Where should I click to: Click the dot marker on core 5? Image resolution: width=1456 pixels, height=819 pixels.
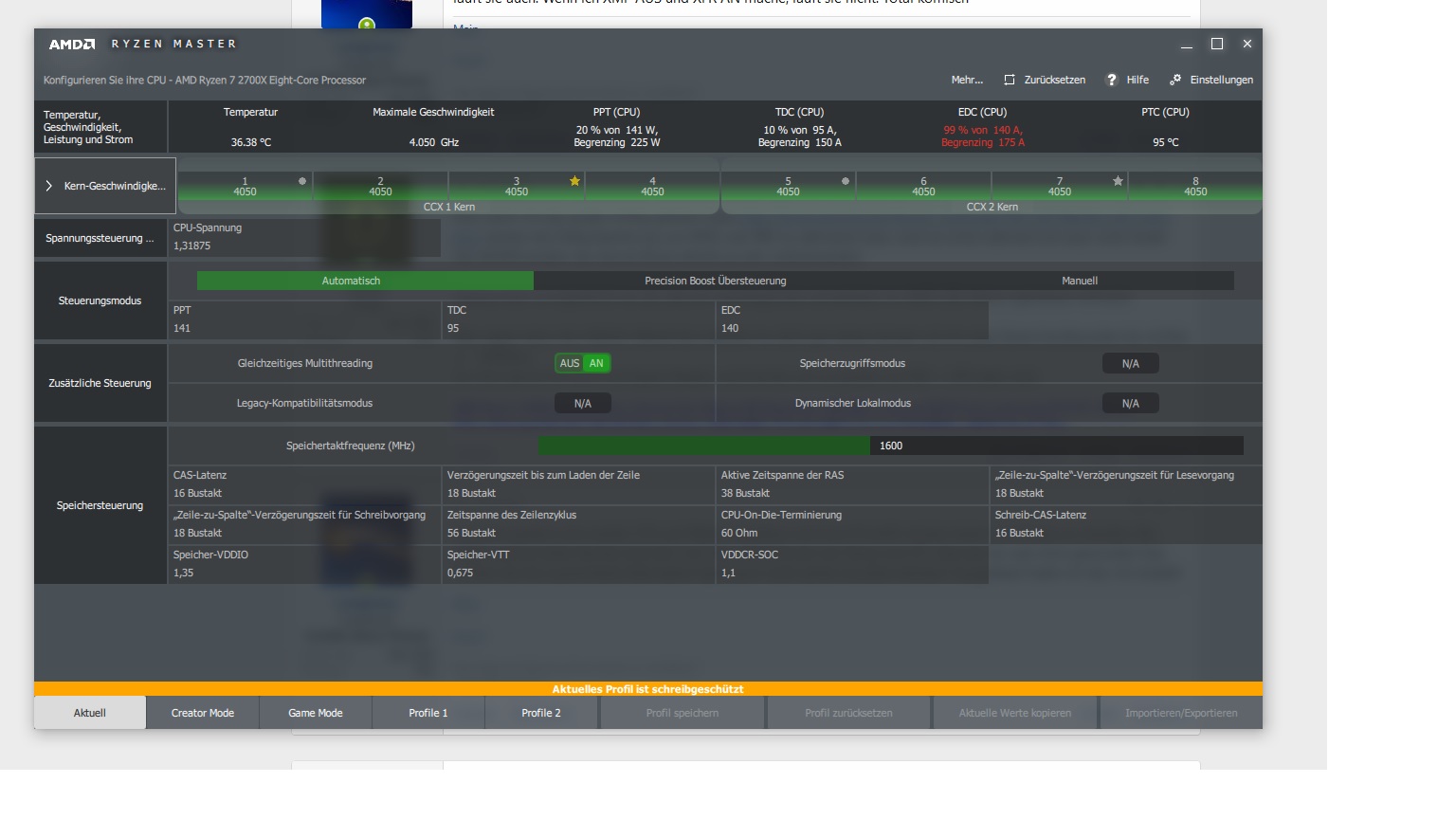tap(846, 181)
